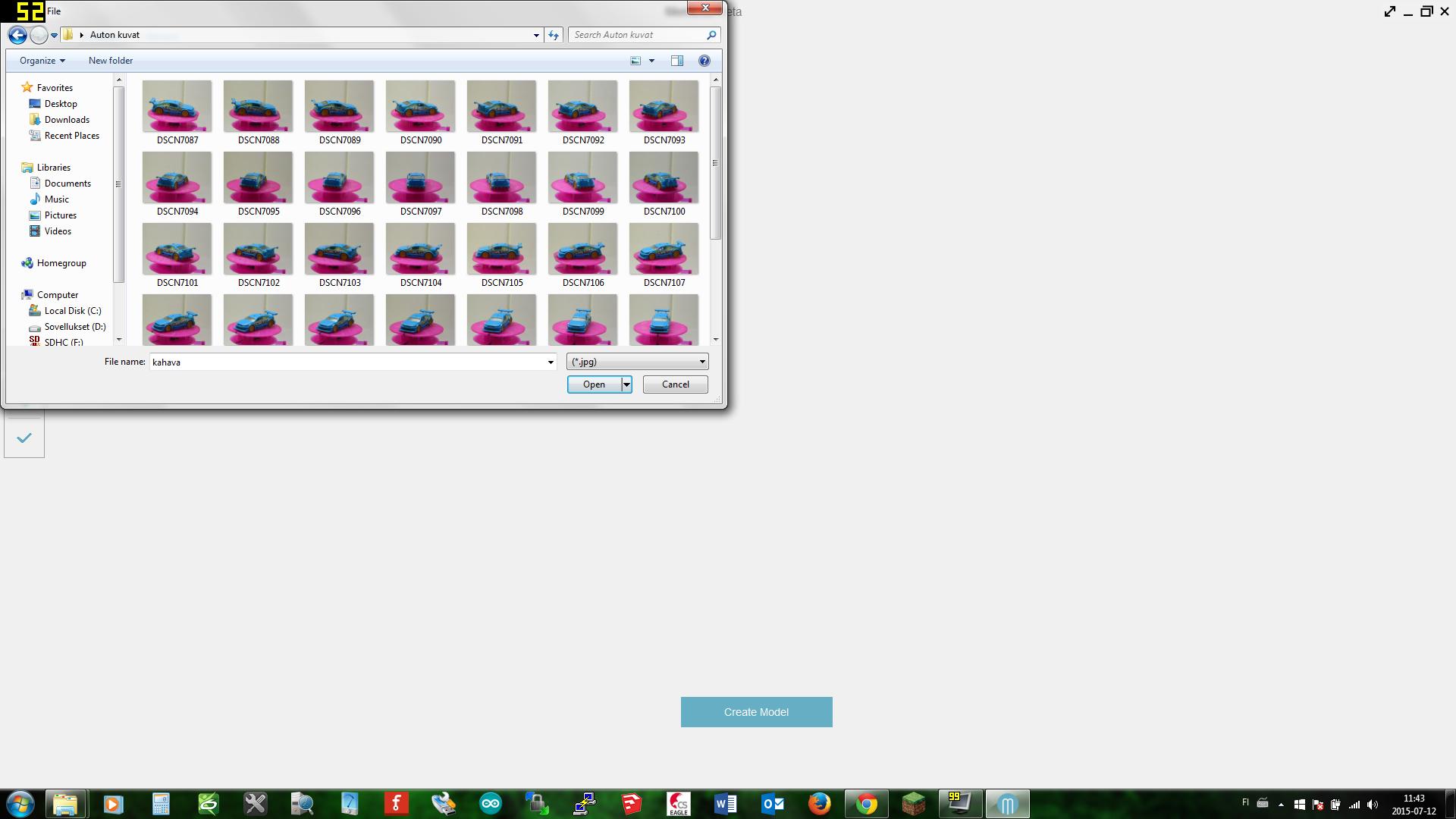This screenshot has height=819, width=1456.
Task: Open Calculator from taskbar
Action: point(161,804)
